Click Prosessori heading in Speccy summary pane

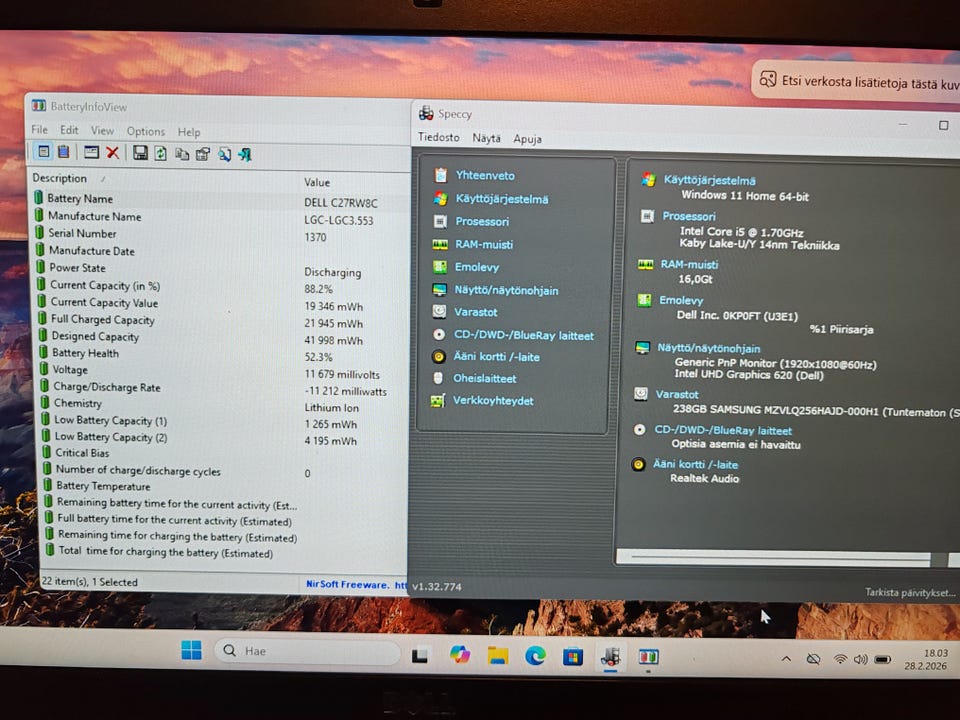[x=689, y=216]
